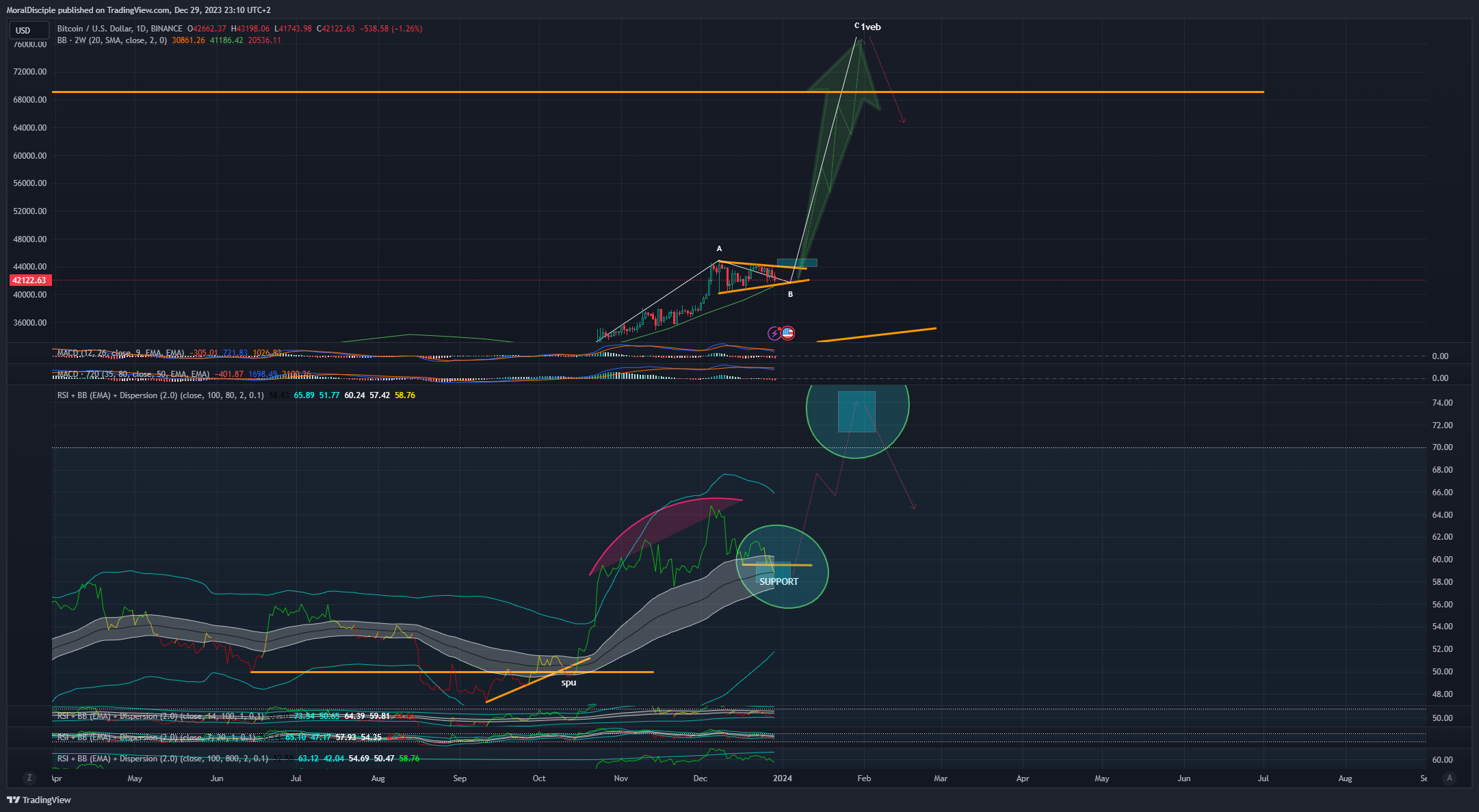
Task: Select the wave label A
Action: pos(719,249)
